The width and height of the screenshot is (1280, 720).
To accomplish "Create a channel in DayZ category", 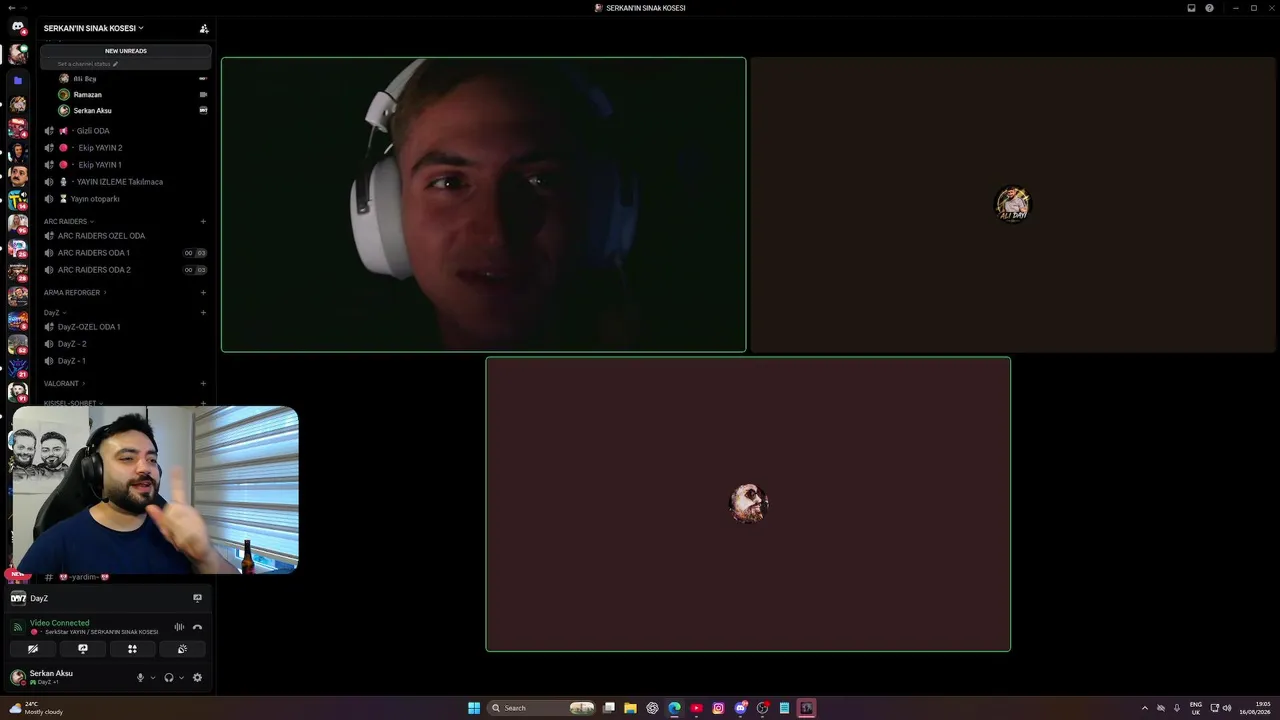I will 203,313.
